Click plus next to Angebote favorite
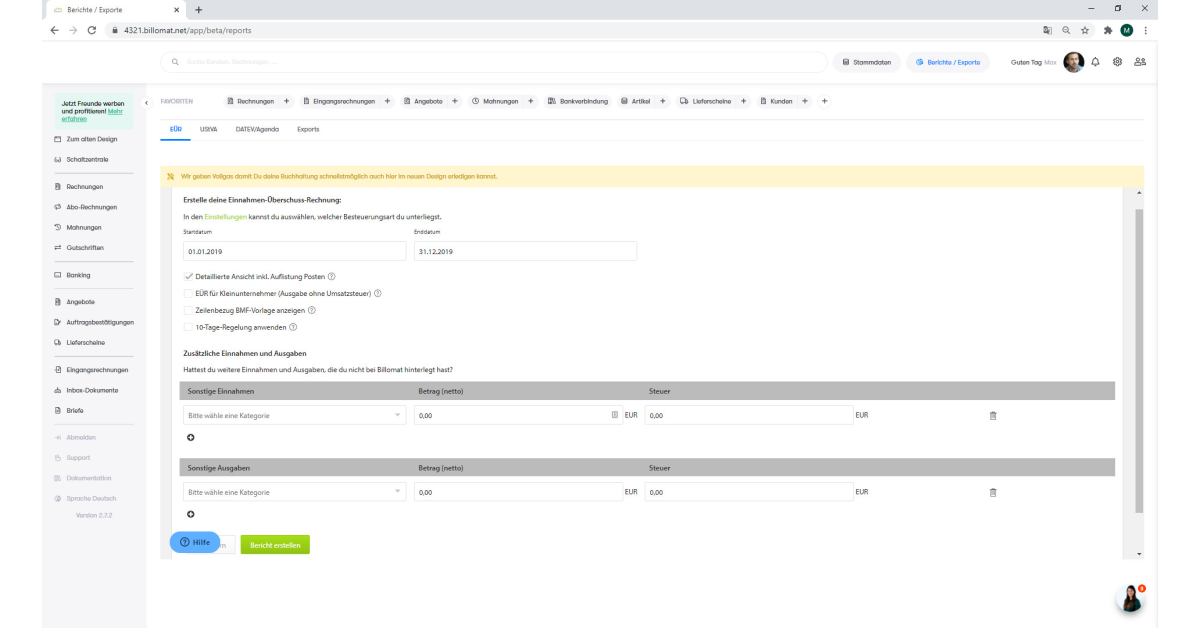Image resolution: width=1200 pixels, height=628 pixels. [455, 101]
